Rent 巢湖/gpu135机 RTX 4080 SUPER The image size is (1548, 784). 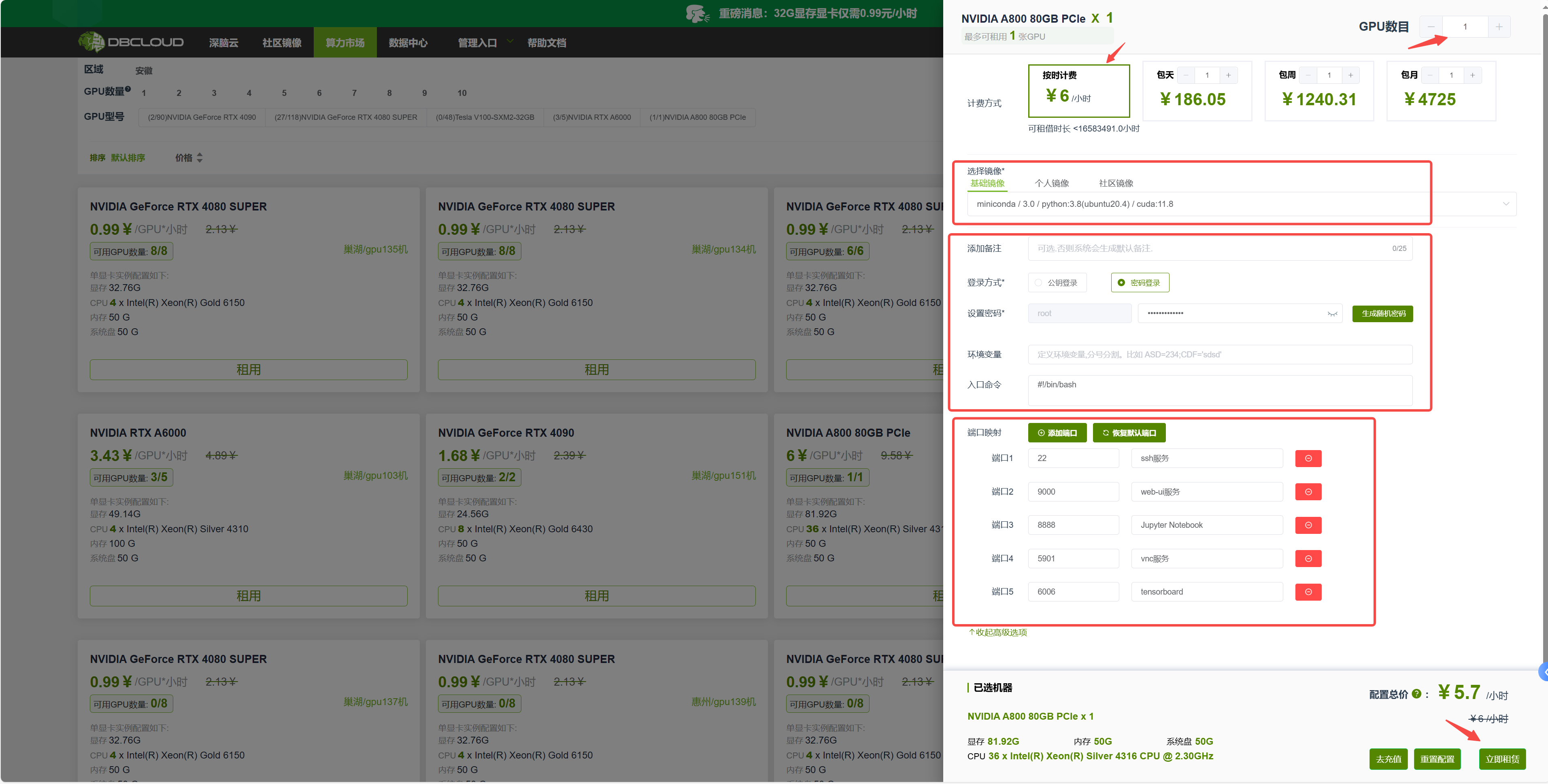(x=248, y=370)
